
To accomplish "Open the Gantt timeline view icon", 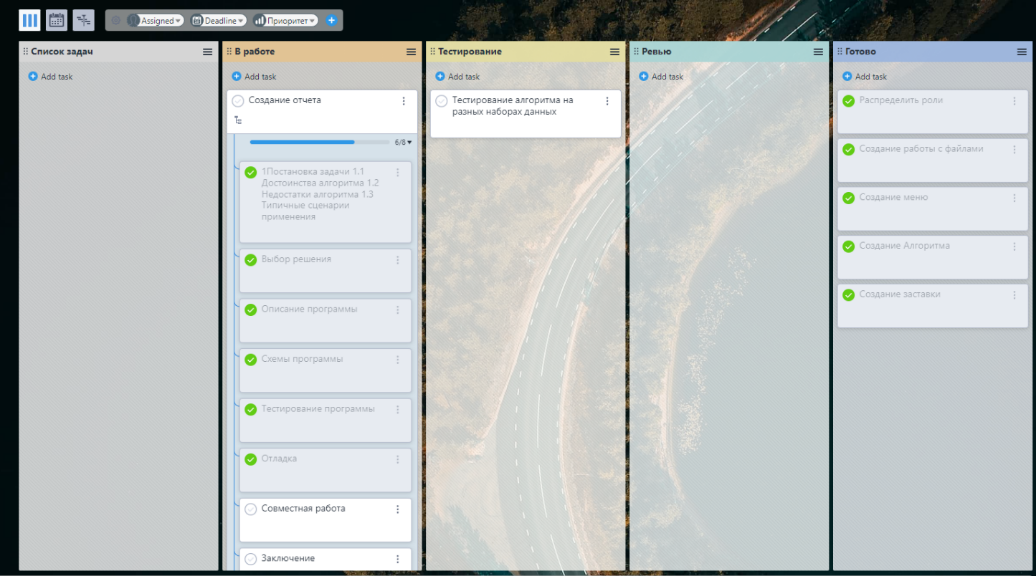I will (84, 20).
